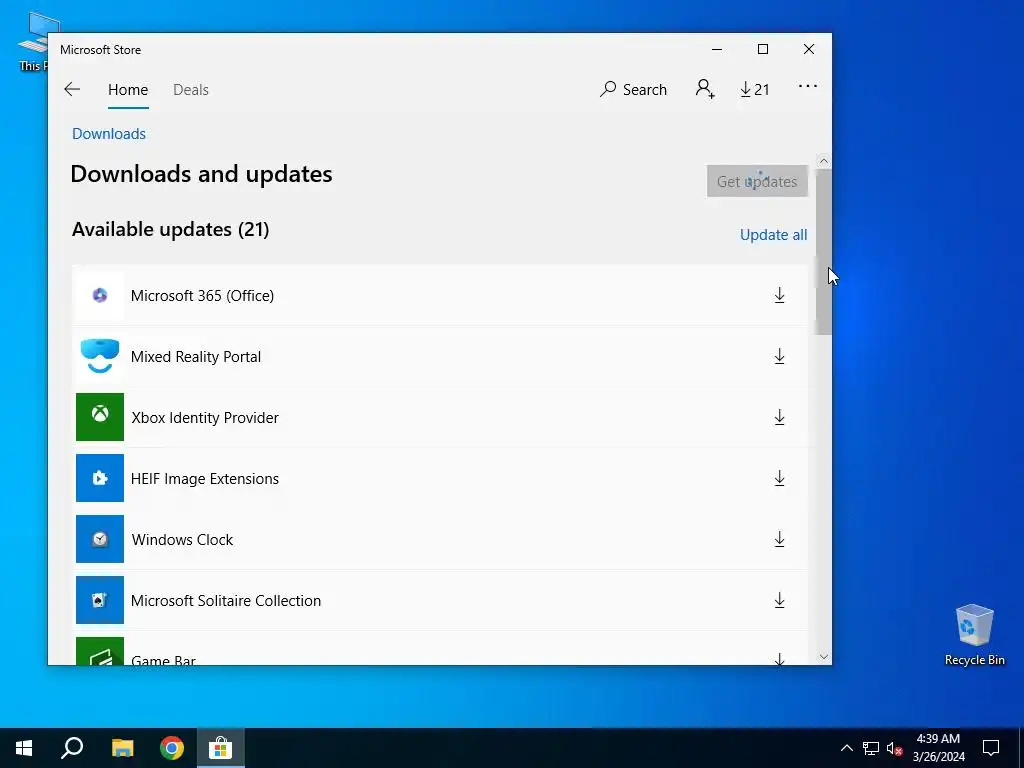Open the Microsoft 365 (Office) app icon

100,295
